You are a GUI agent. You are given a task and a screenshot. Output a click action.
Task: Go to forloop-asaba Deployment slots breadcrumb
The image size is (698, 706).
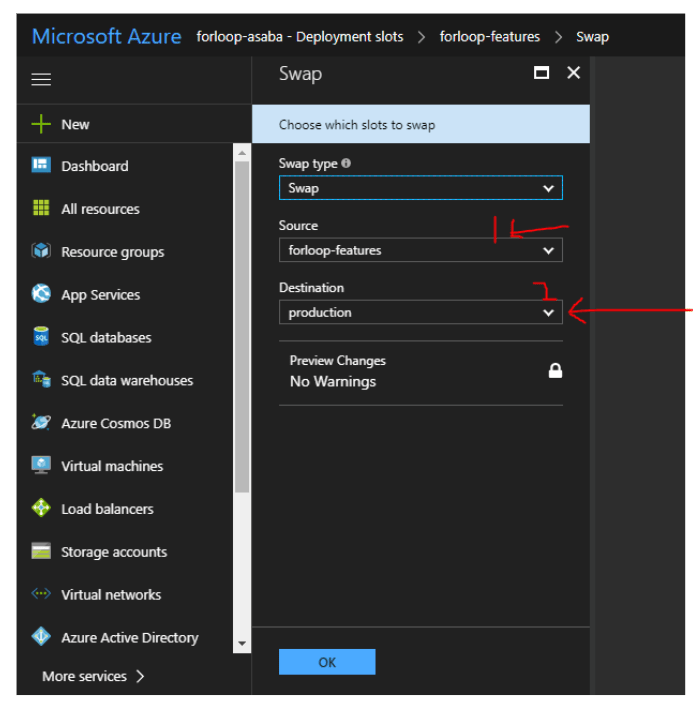pos(300,36)
